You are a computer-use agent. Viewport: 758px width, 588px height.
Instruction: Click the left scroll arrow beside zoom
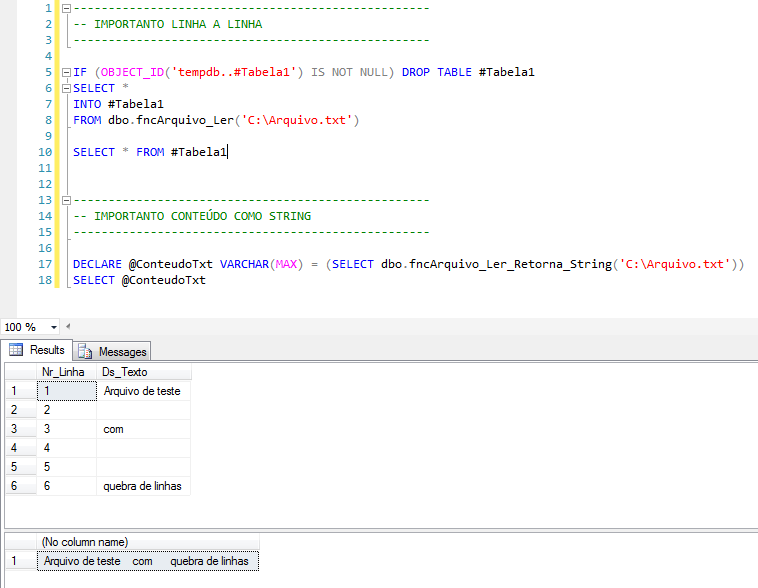68,326
